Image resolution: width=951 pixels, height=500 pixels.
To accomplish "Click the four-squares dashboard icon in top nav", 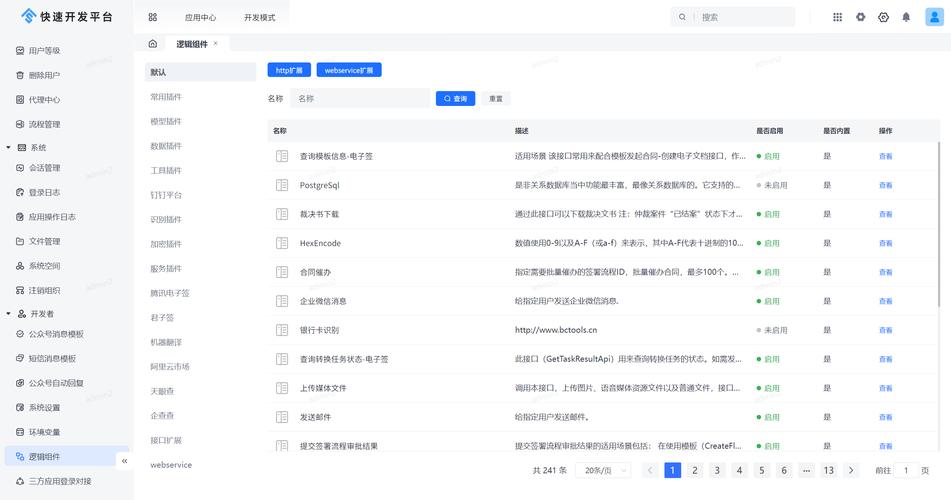I will (153, 17).
